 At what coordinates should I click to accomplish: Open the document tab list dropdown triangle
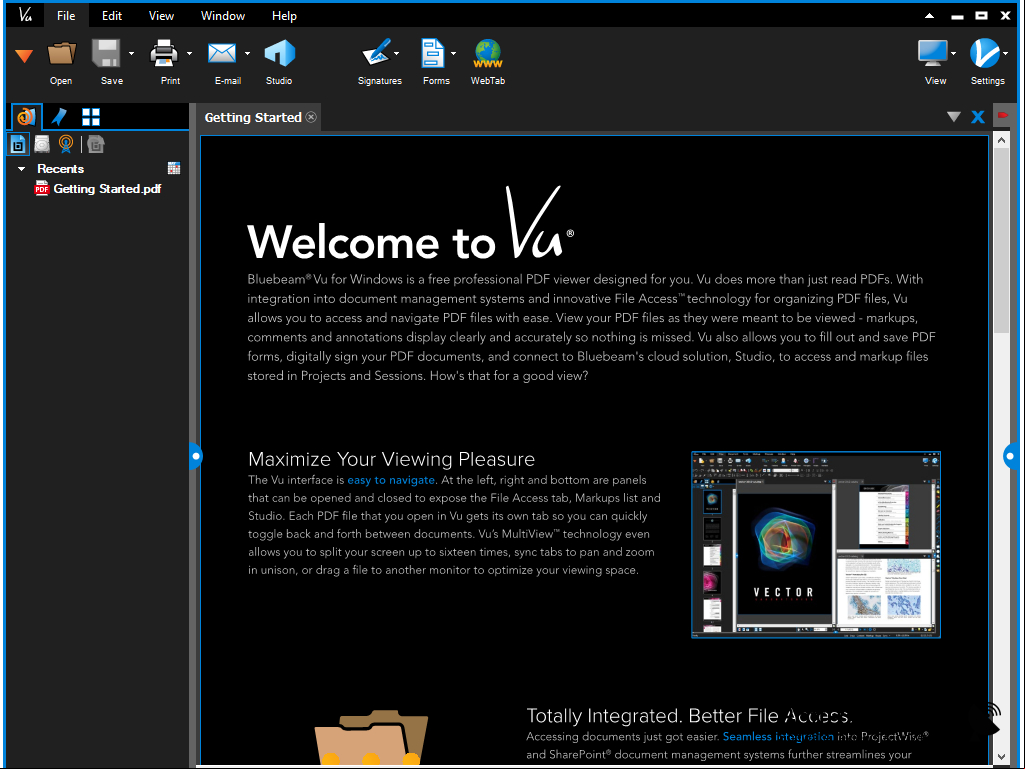click(x=954, y=117)
